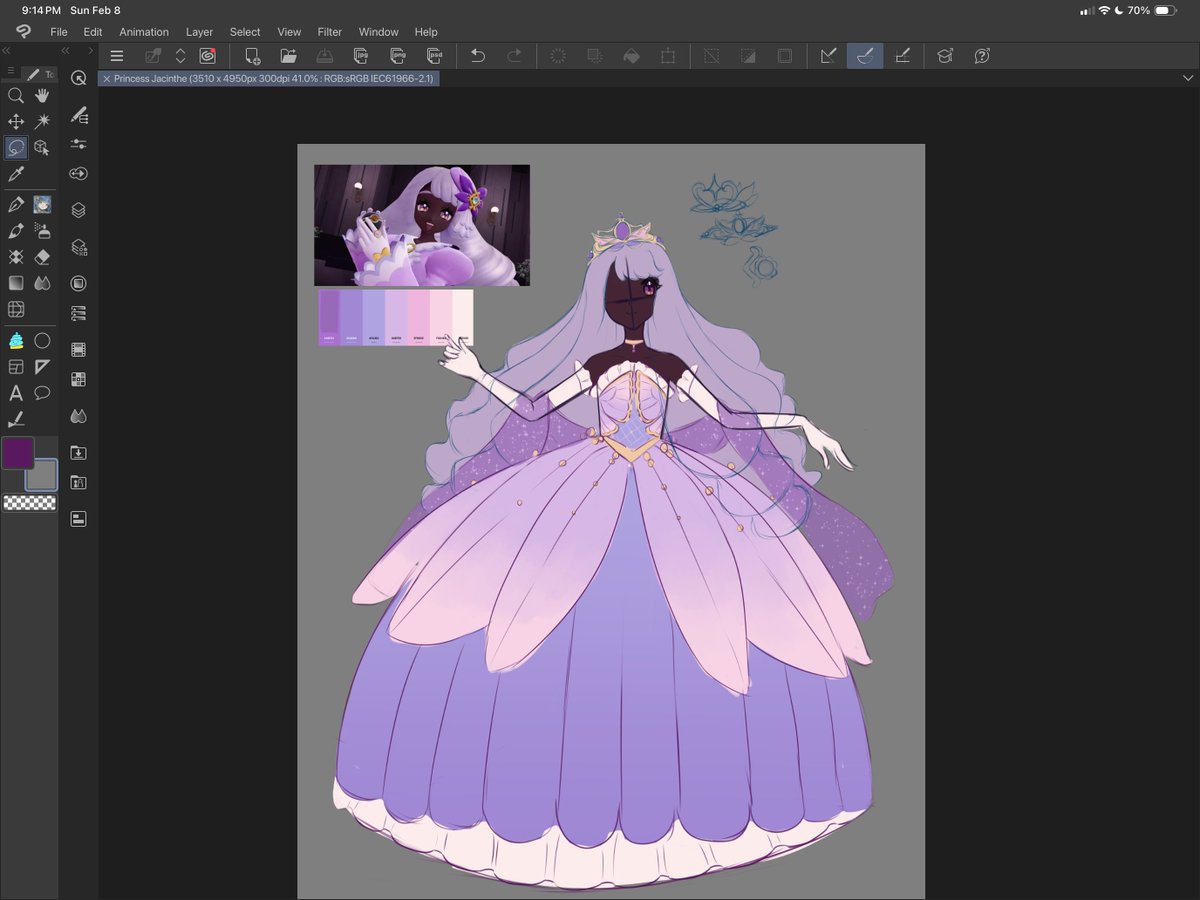Select the Airbrush spray tool
The height and width of the screenshot is (900, 1200).
tap(43, 231)
